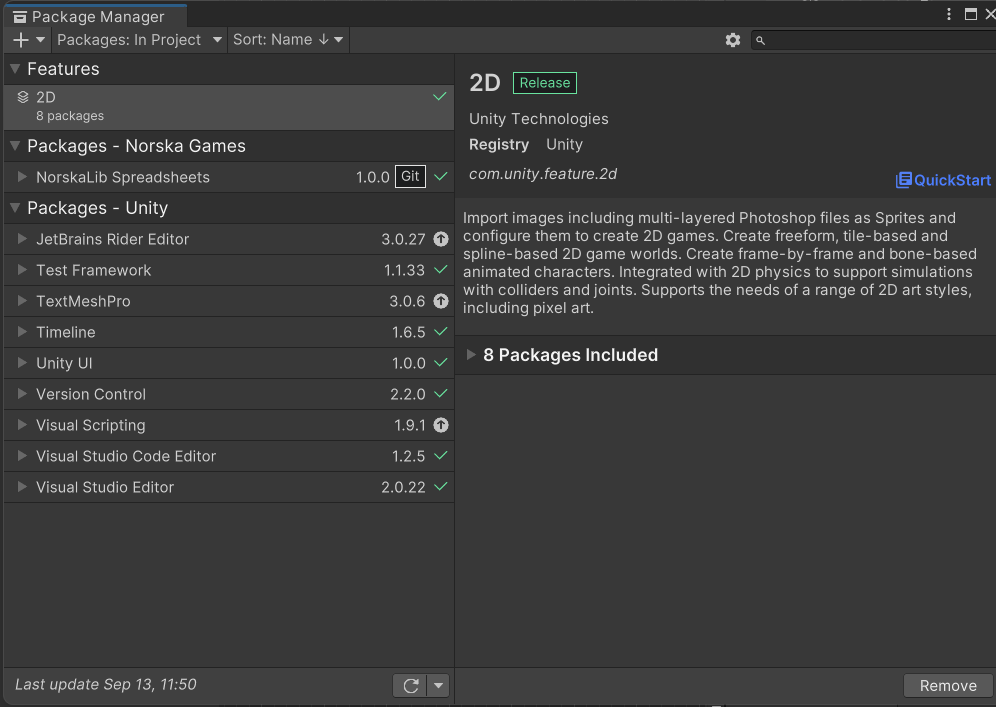Select the Visual Studio Code Editor name
Screen dimensions: 996x707
point(126,456)
